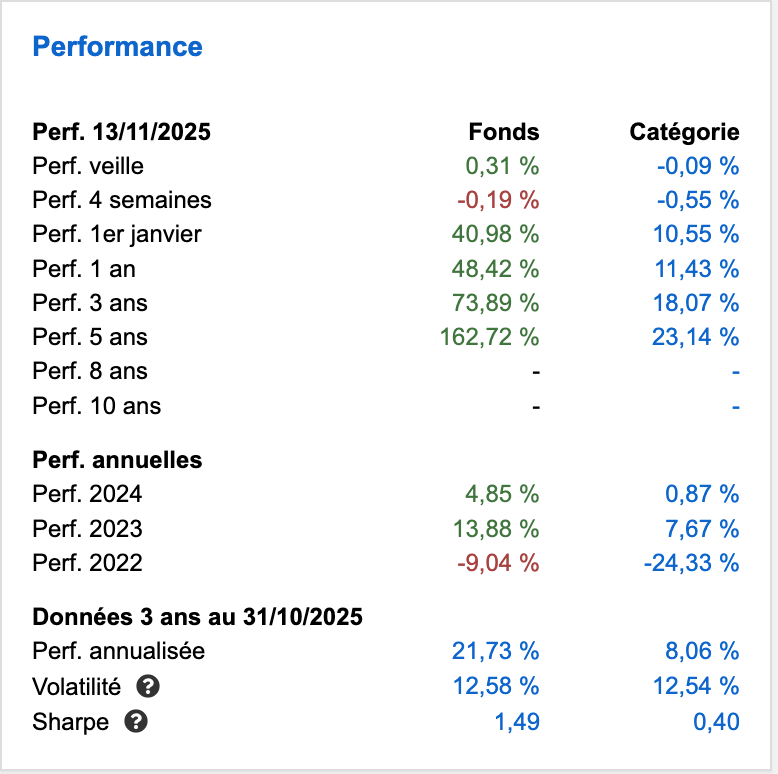778x774 pixels.
Task: Click the Sharpe help question mark icon
Action: pyautogui.click(x=137, y=721)
